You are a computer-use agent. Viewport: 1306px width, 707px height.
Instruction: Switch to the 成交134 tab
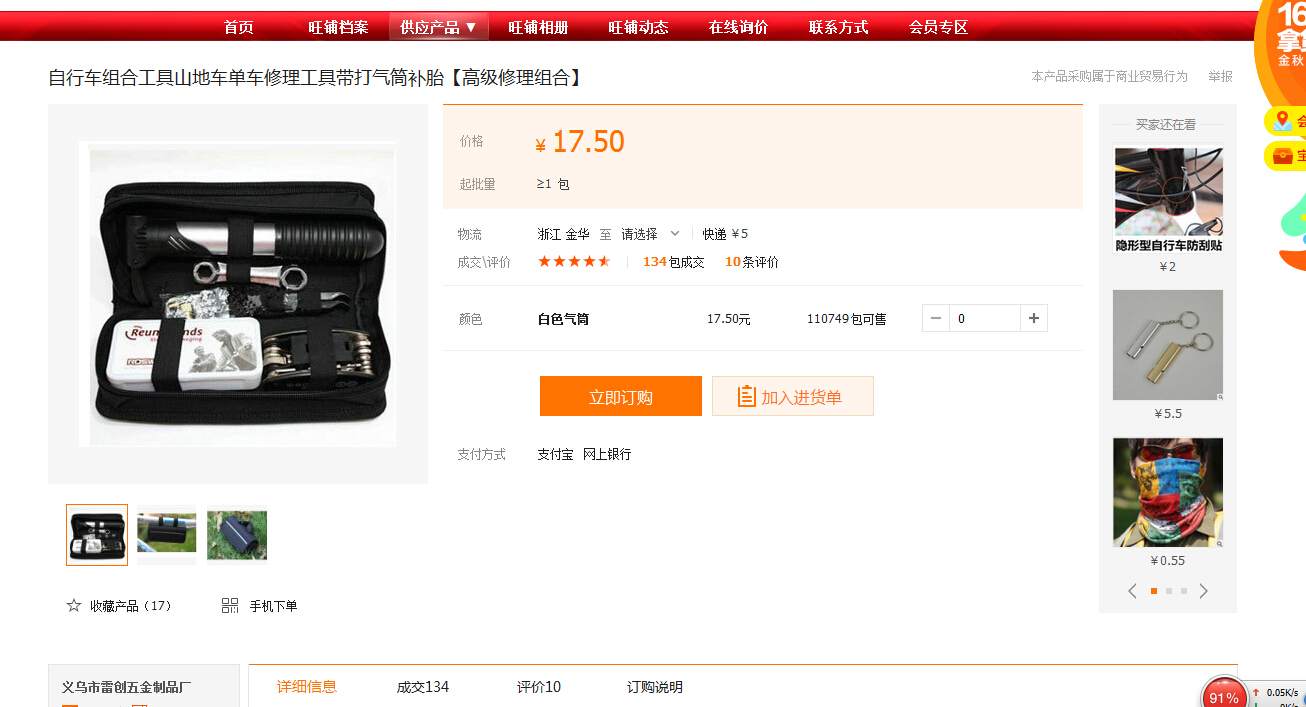click(x=422, y=687)
